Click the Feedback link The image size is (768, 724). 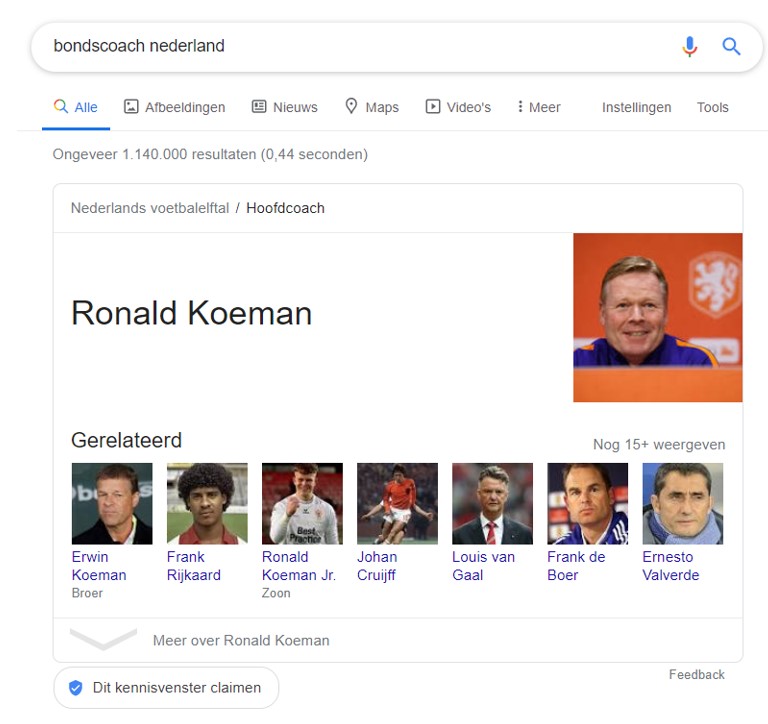click(x=696, y=675)
